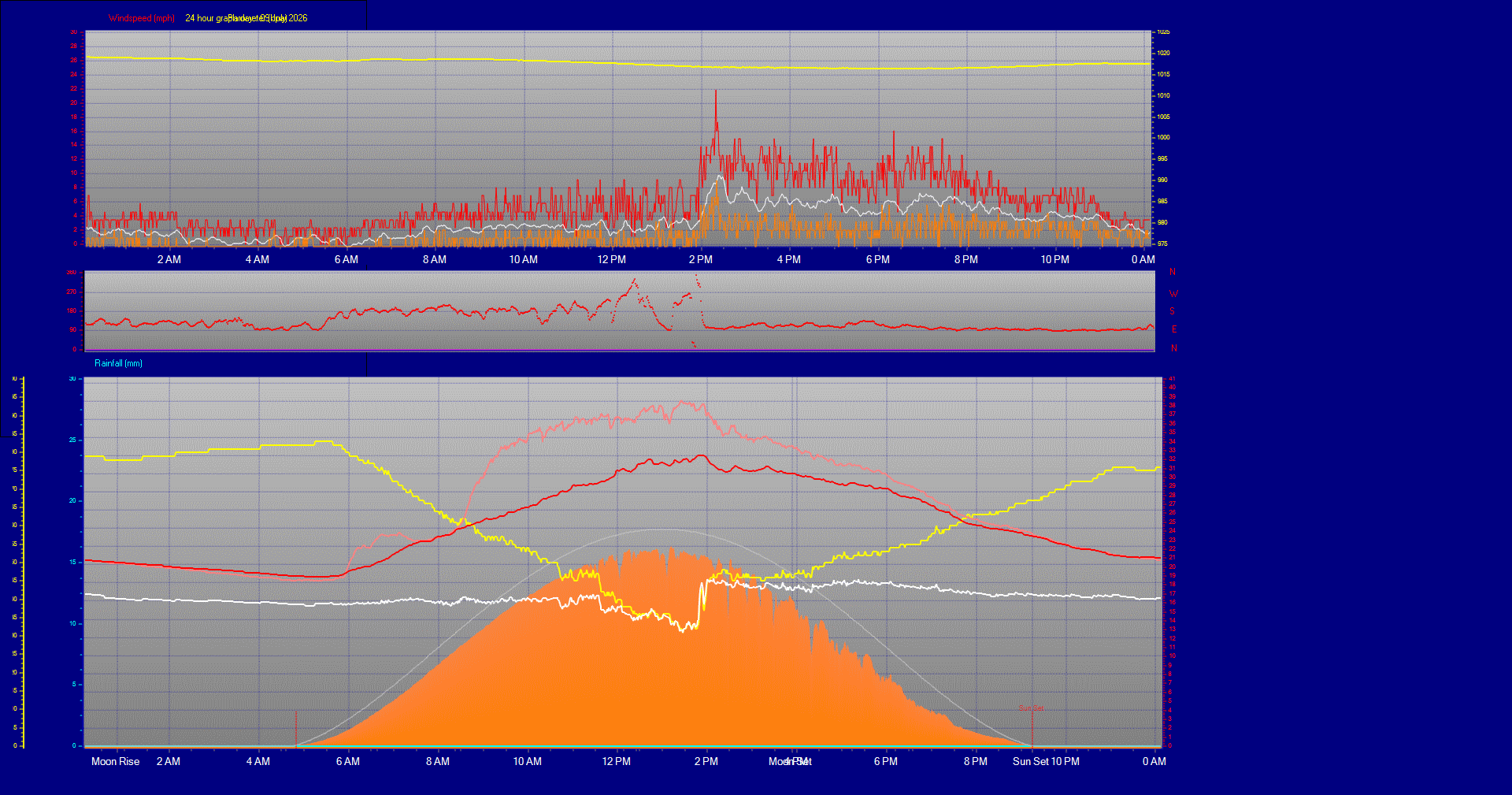Click the red "Windspeed (mph)" legend label
The width and height of the screenshot is (1512, 795).
(142, 18)
